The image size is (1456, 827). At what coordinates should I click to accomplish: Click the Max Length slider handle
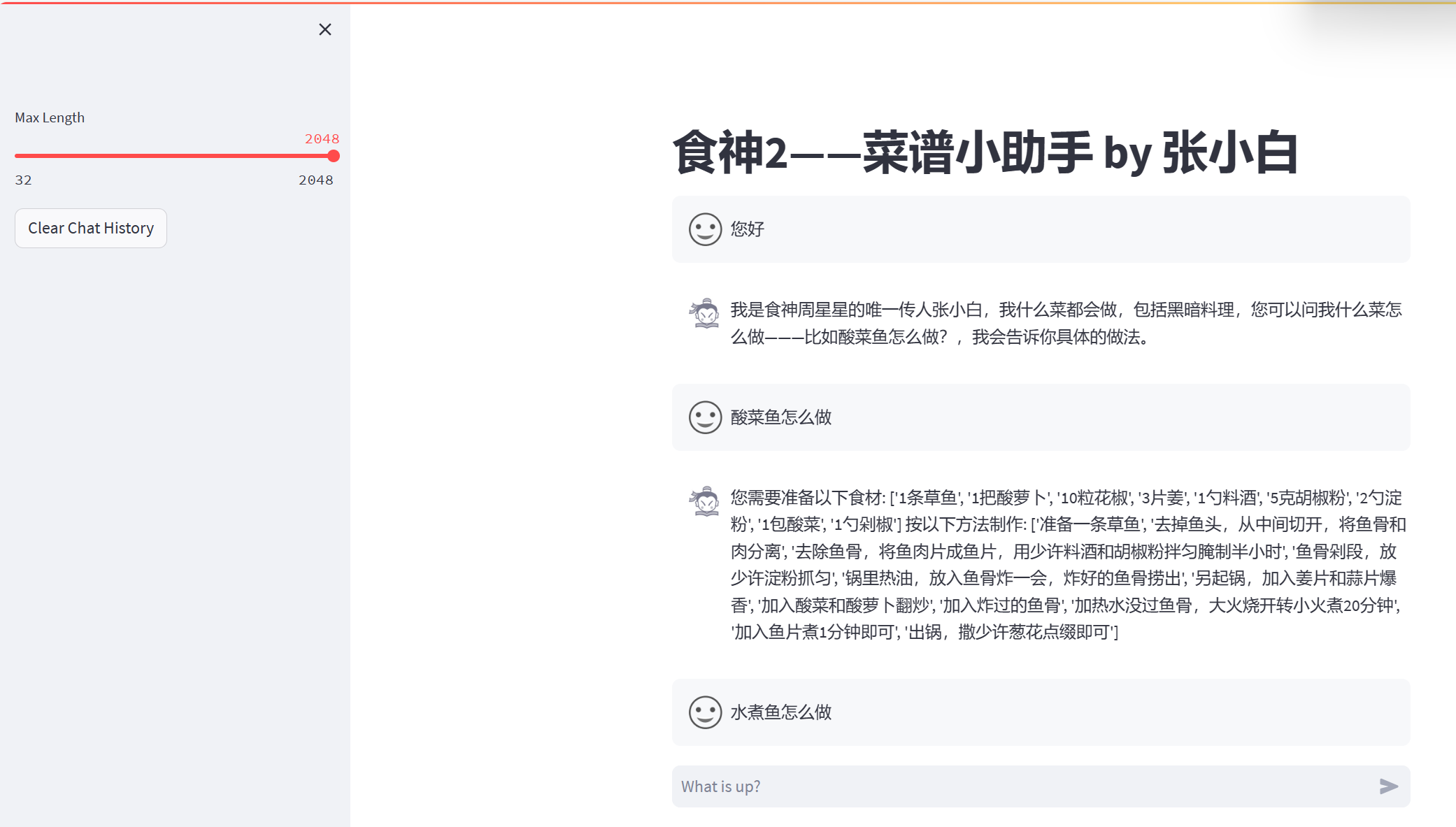pos(334,156)
